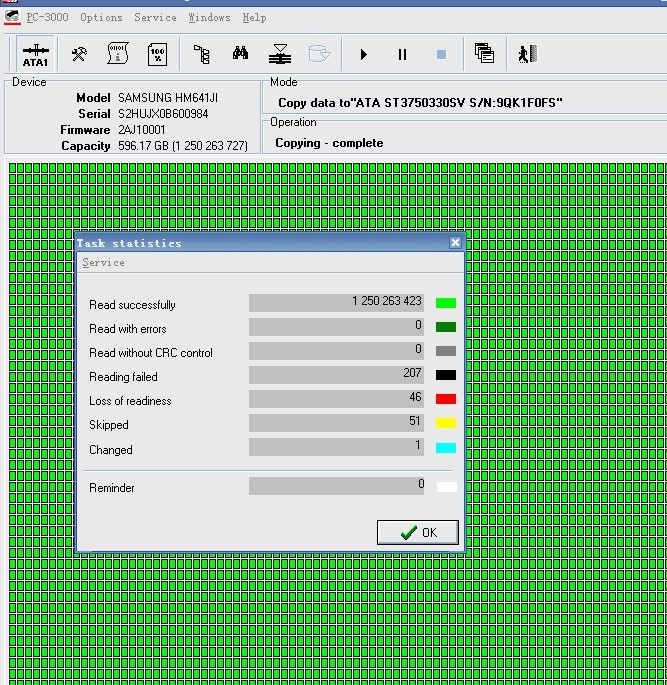Open the Windows menu
This screenshot has width=667, height=685.
tap(209, 17)
